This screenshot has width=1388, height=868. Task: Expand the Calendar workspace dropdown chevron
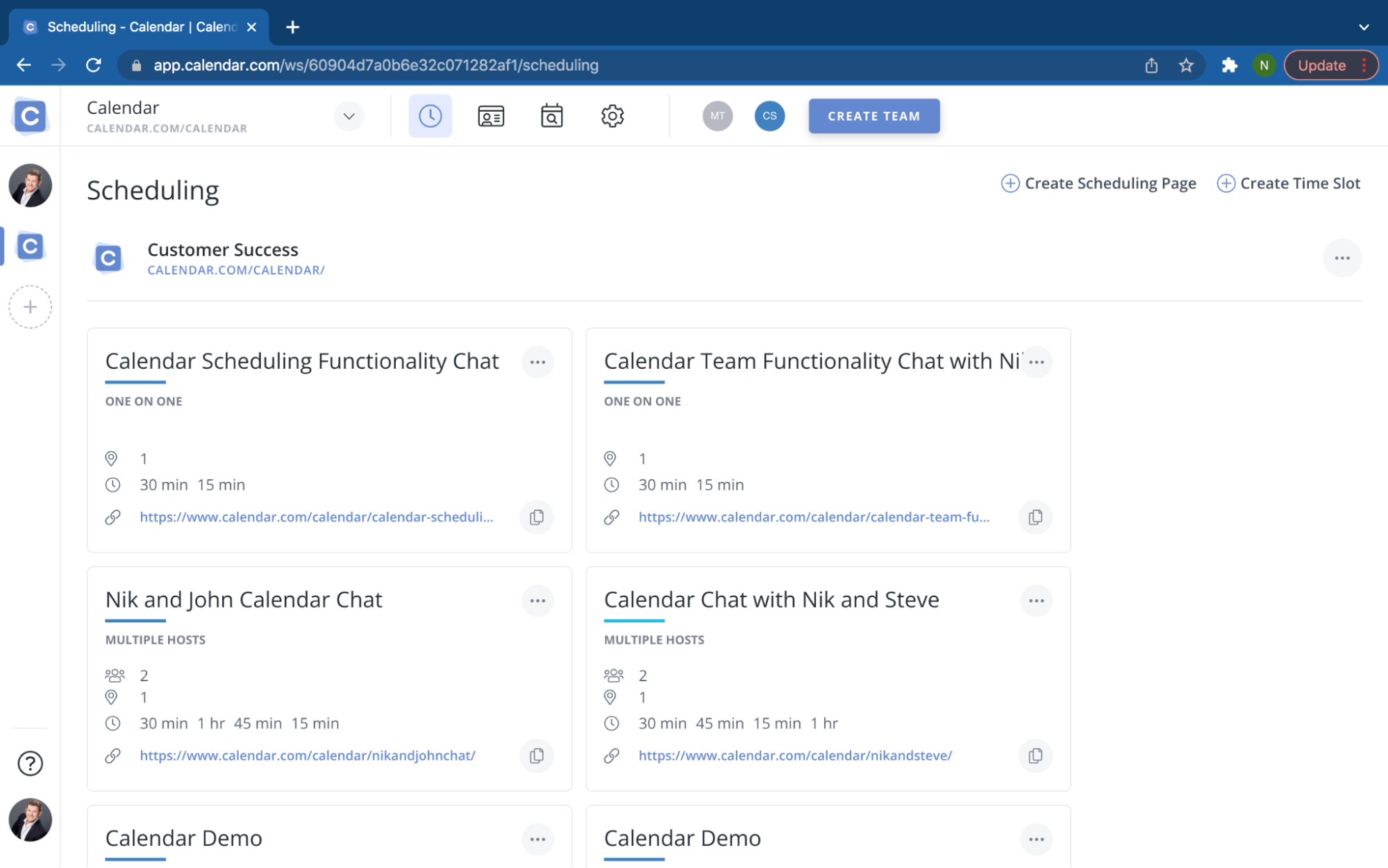[349, 116]
